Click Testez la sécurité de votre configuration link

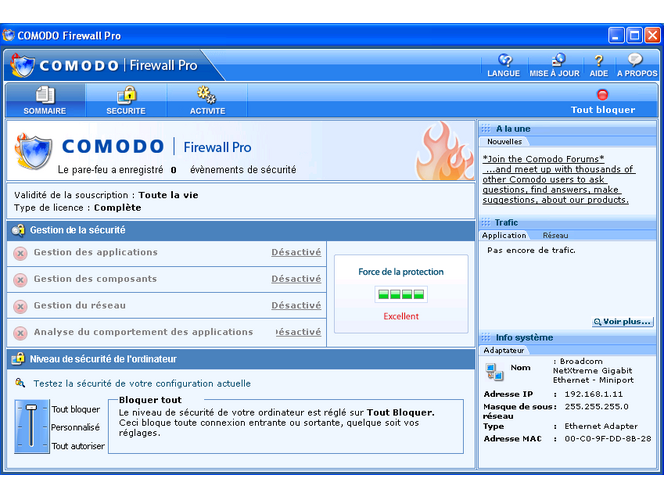coord(142,384)
